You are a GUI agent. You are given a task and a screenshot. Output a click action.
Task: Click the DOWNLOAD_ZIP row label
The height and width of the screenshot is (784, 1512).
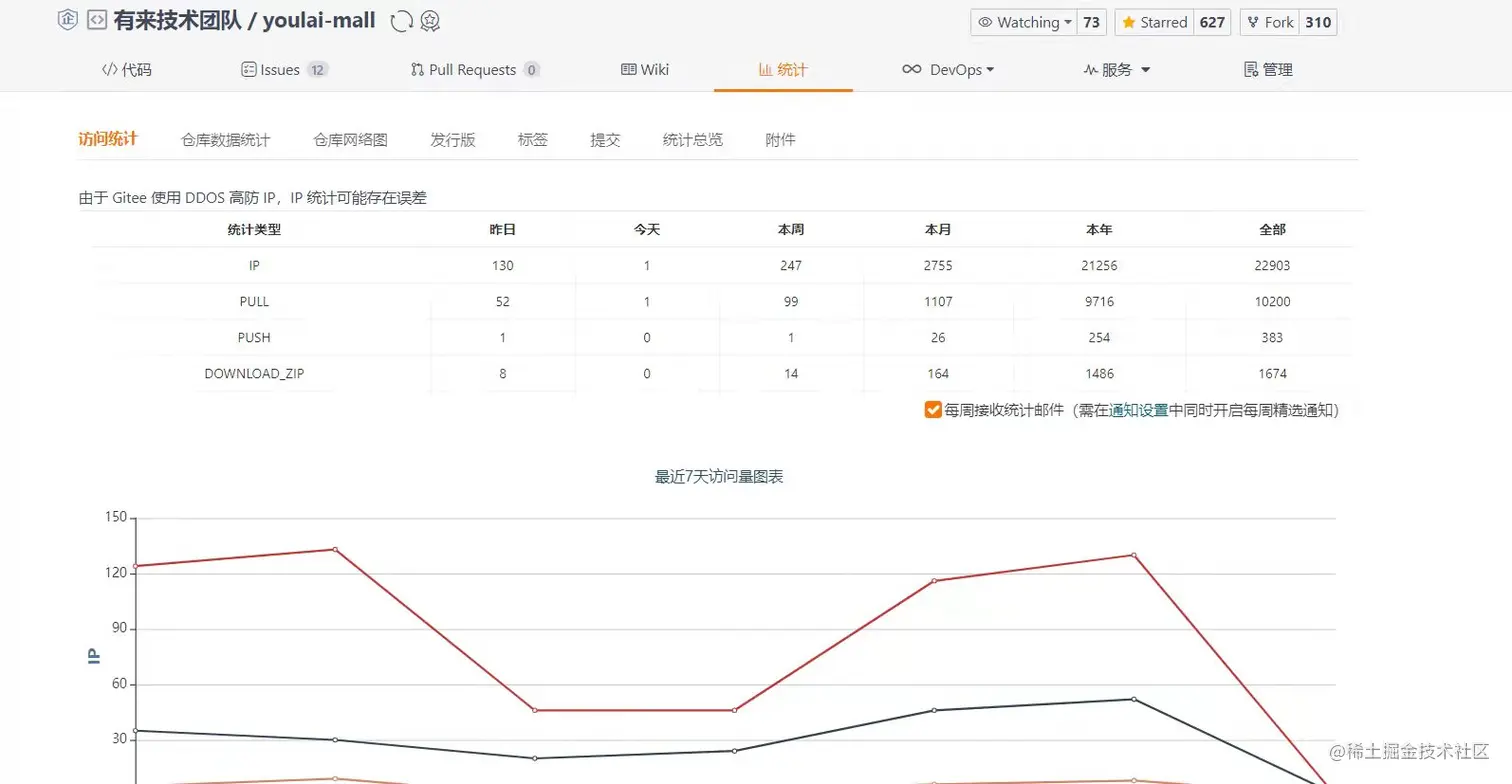point(254,374)
